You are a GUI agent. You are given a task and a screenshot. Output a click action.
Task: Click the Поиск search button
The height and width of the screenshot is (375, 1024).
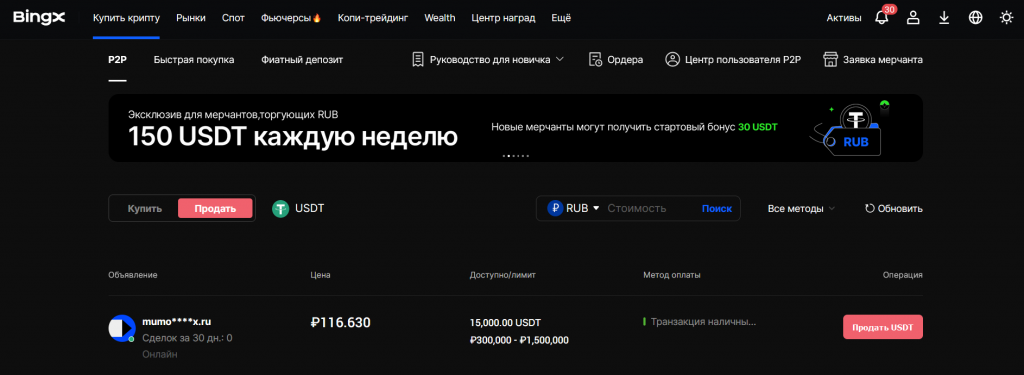click(x=717, y=208)
